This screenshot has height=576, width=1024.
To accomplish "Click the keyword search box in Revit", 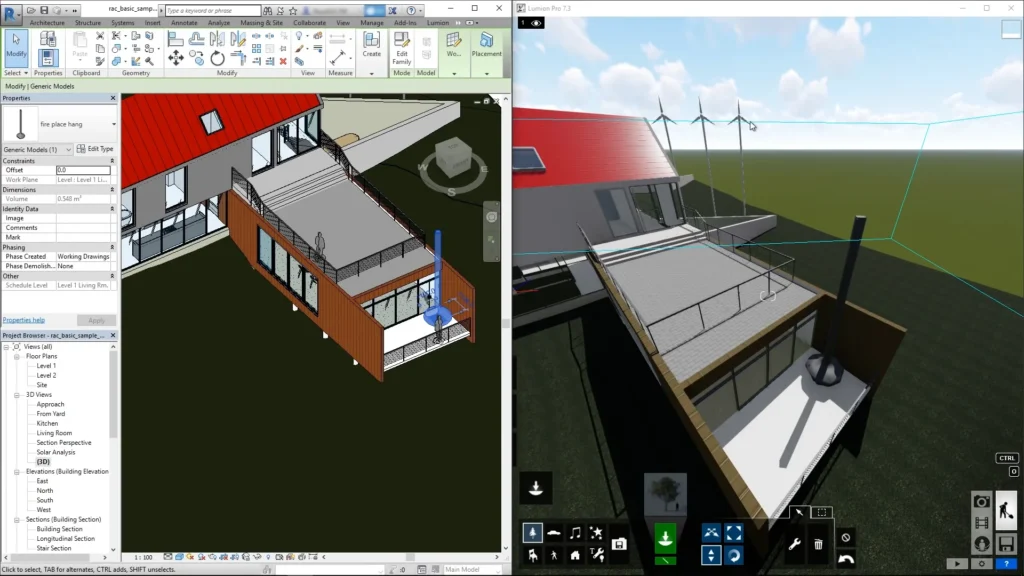I will tap(212, 10).
